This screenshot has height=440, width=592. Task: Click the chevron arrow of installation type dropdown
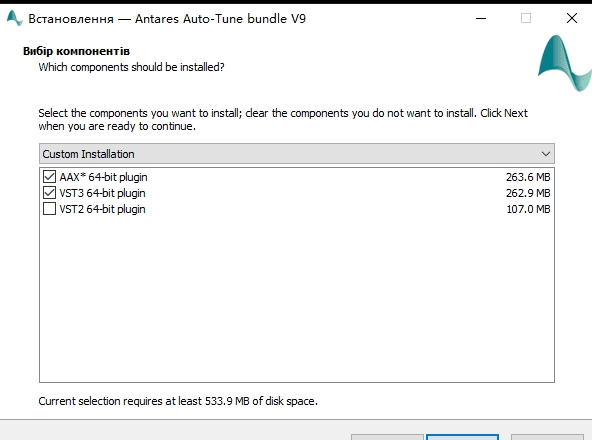[x=545, y=154]
